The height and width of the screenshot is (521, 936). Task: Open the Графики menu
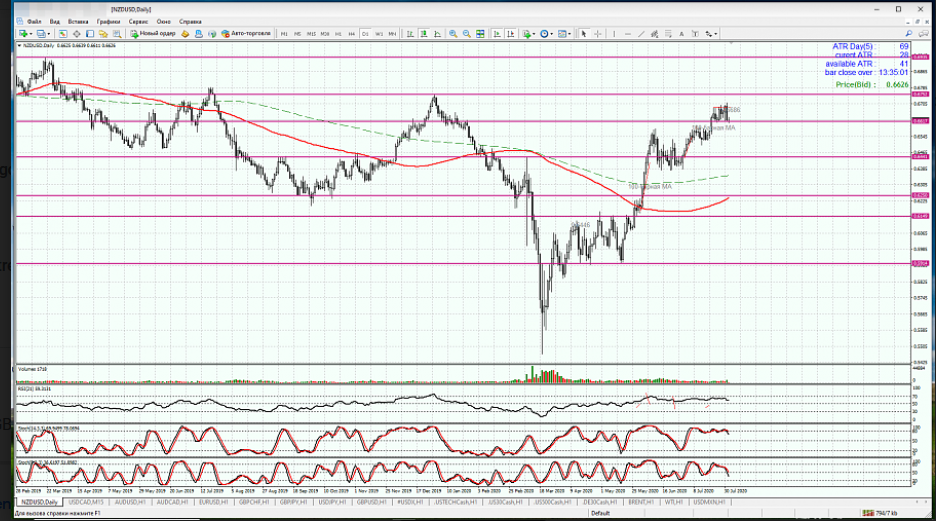click(108, 20)
